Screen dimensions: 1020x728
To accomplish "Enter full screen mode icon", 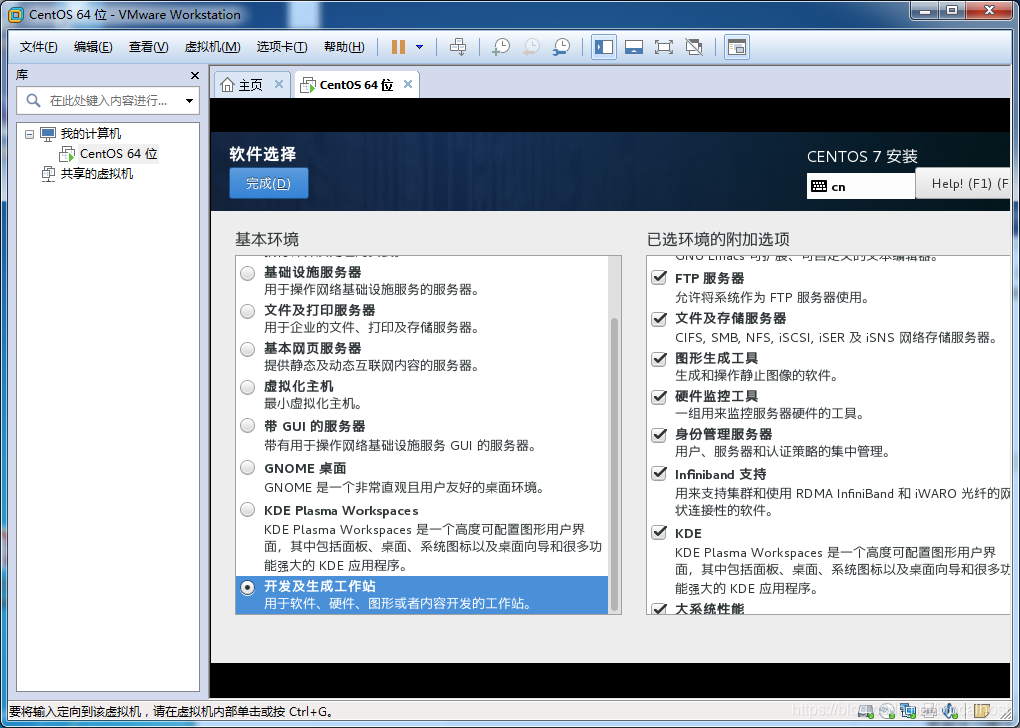I will pyautogui.click(x=664, y=47).
